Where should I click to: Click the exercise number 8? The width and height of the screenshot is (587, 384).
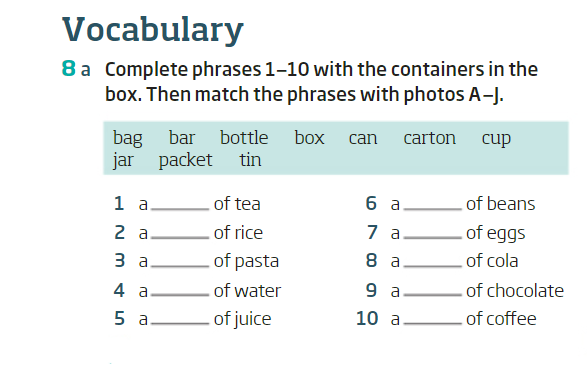[69, 68]
